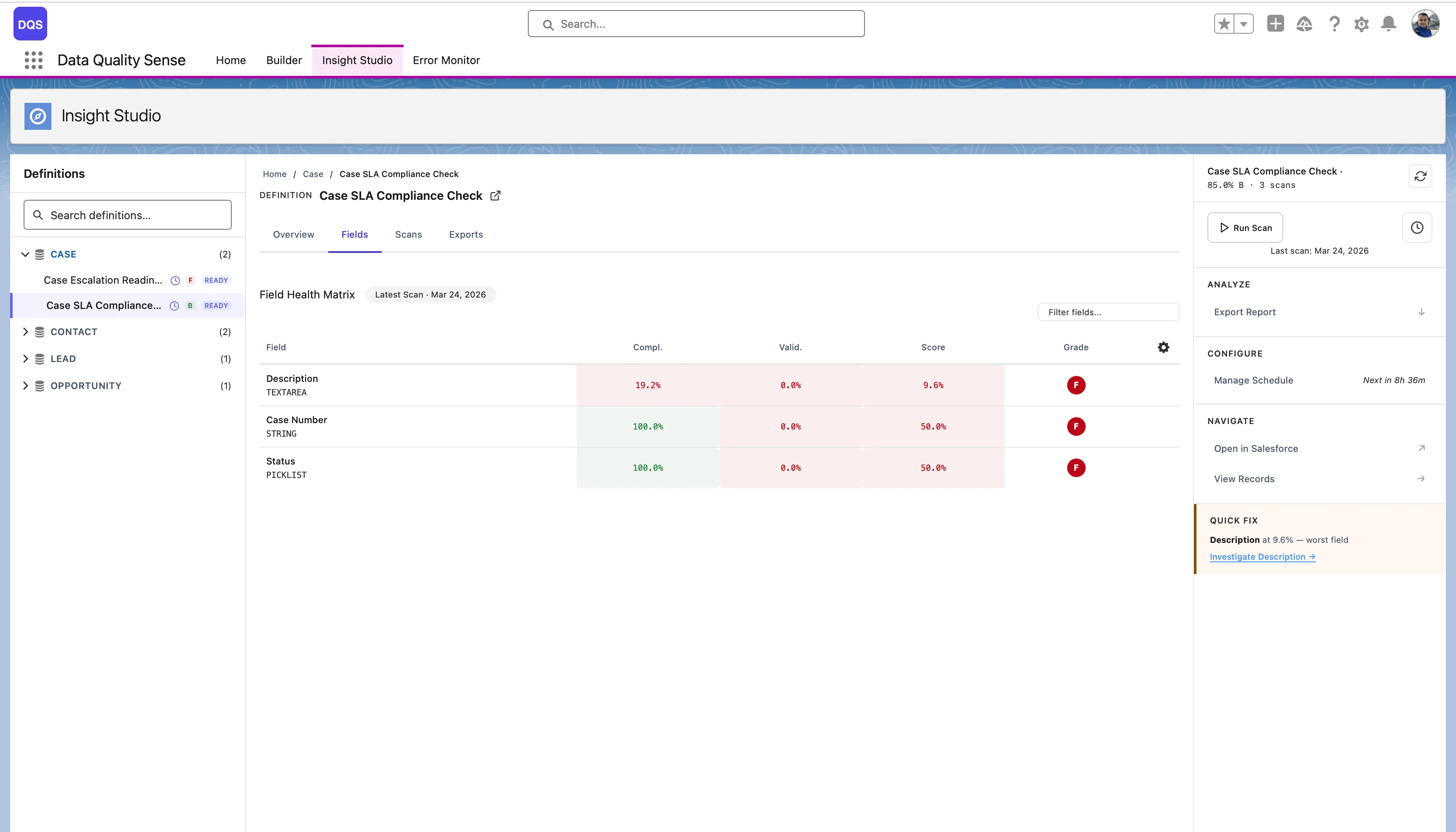Open the app launcher grid icon

[x=33, y=60]
